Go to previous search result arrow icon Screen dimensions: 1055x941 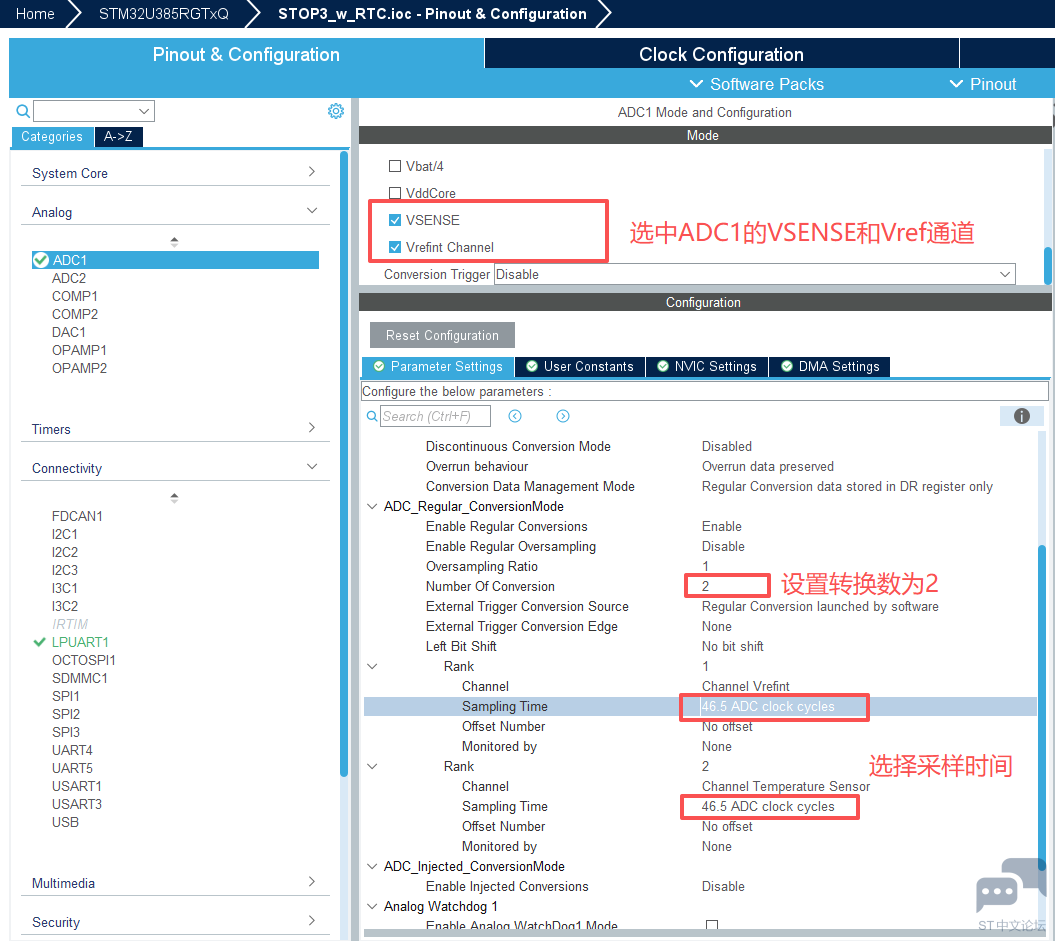point(515,416)
